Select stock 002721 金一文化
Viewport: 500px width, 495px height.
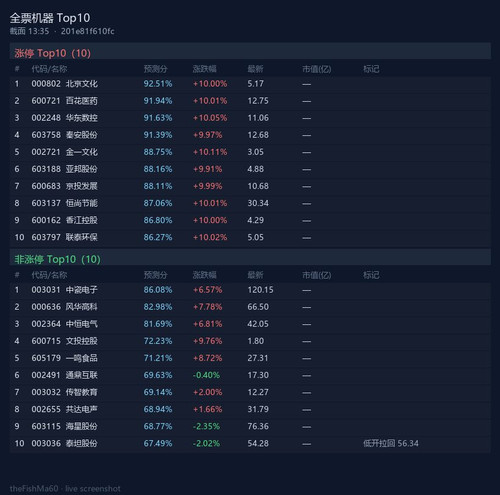click(x=64, y=152)
